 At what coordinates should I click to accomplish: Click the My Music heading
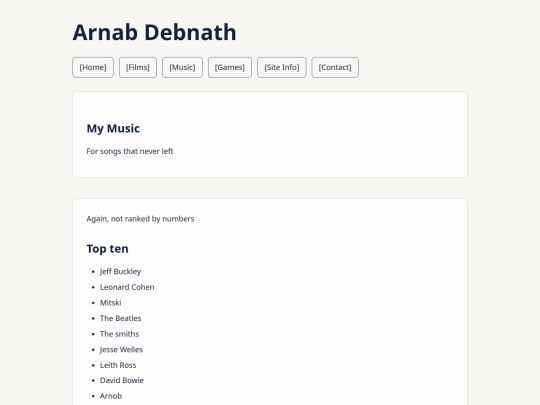click(x=113, y=128)
